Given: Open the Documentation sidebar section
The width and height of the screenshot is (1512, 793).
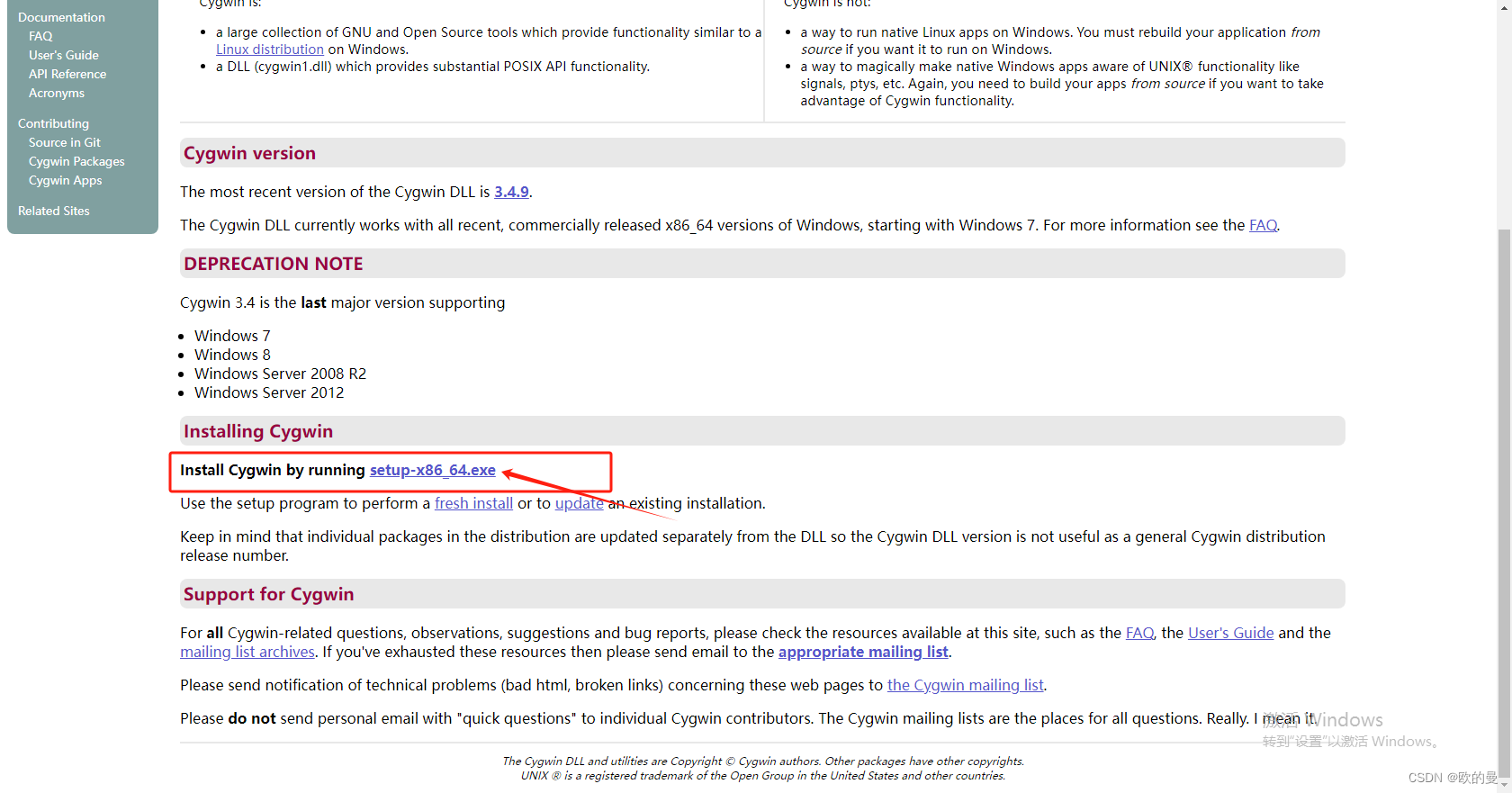Looking at the screenshot, I should (61, 17).
